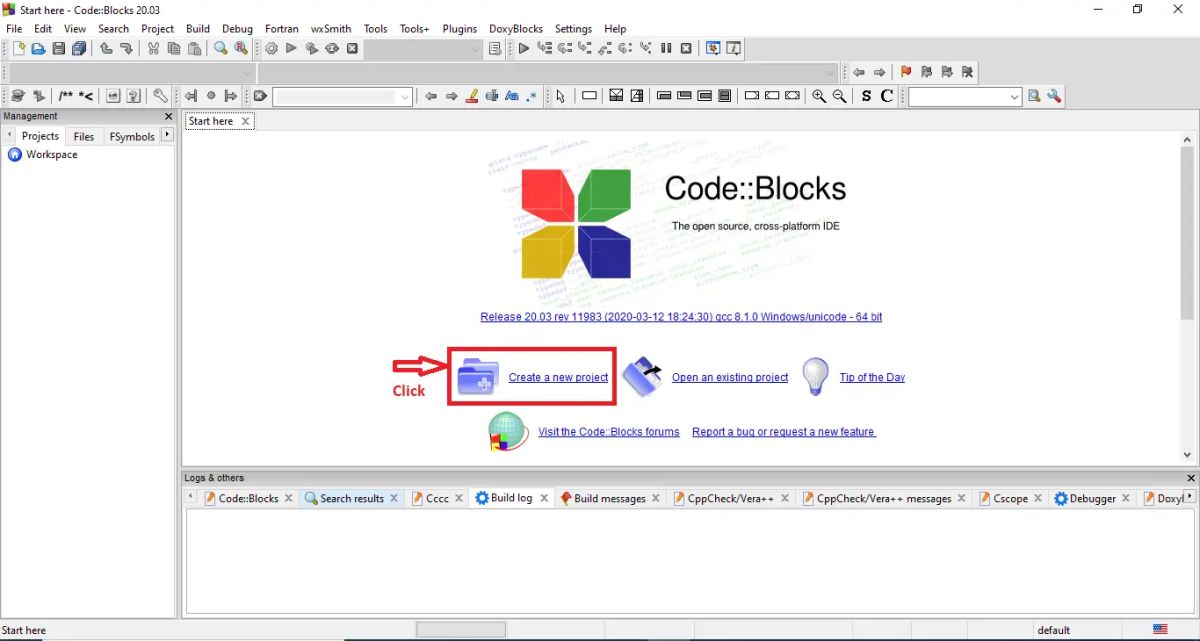
Task: Open the Tip of the Day link
Action: point(872,377)
